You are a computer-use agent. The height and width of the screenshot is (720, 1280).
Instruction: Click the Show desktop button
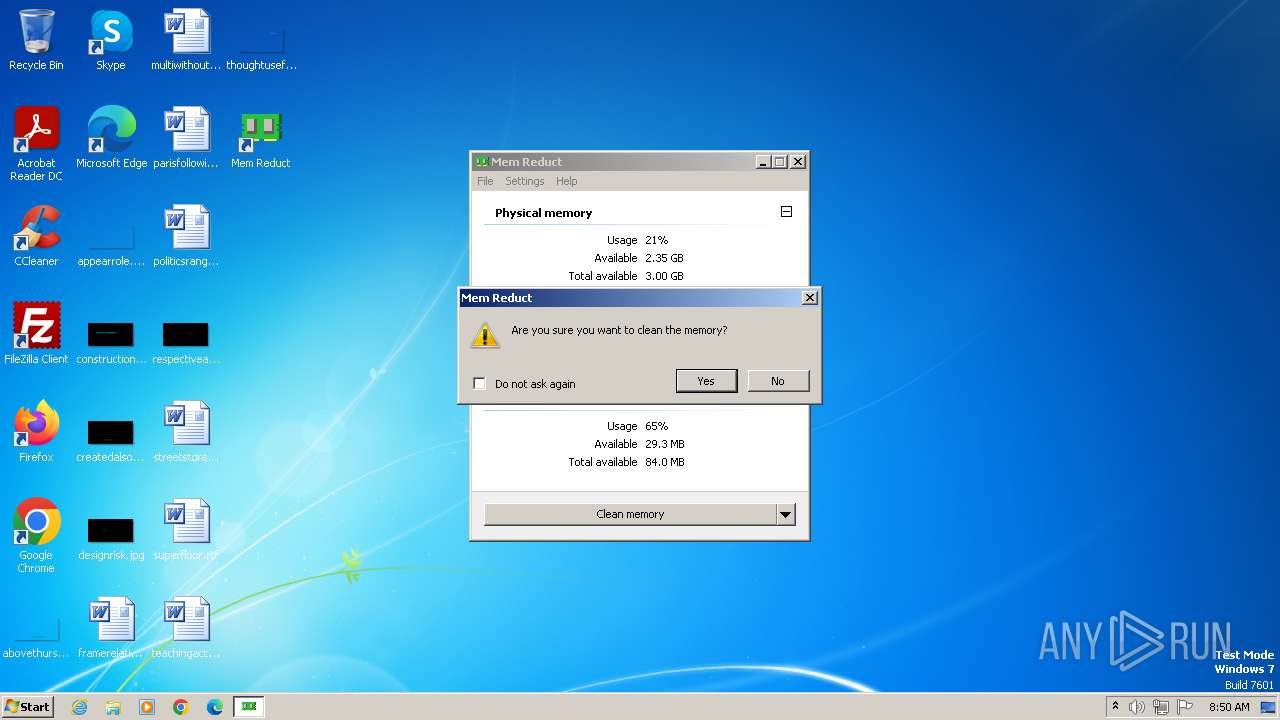click(x=1269, y=707)
